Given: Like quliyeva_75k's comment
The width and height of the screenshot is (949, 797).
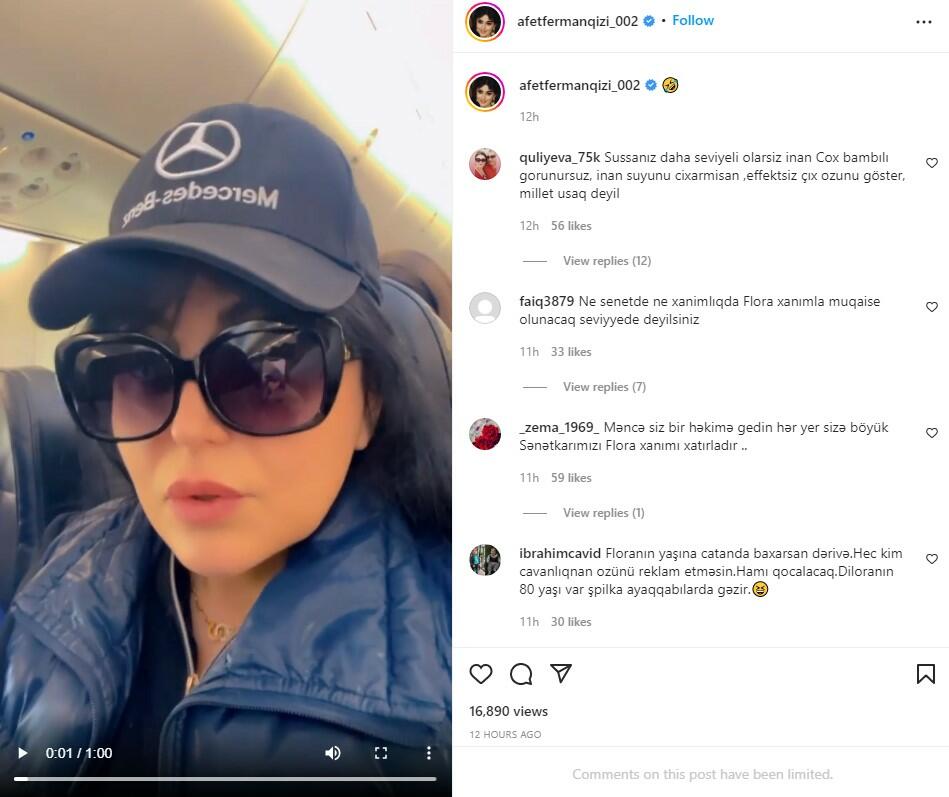Looking at the screenshot, I should [x=932, y=163].
